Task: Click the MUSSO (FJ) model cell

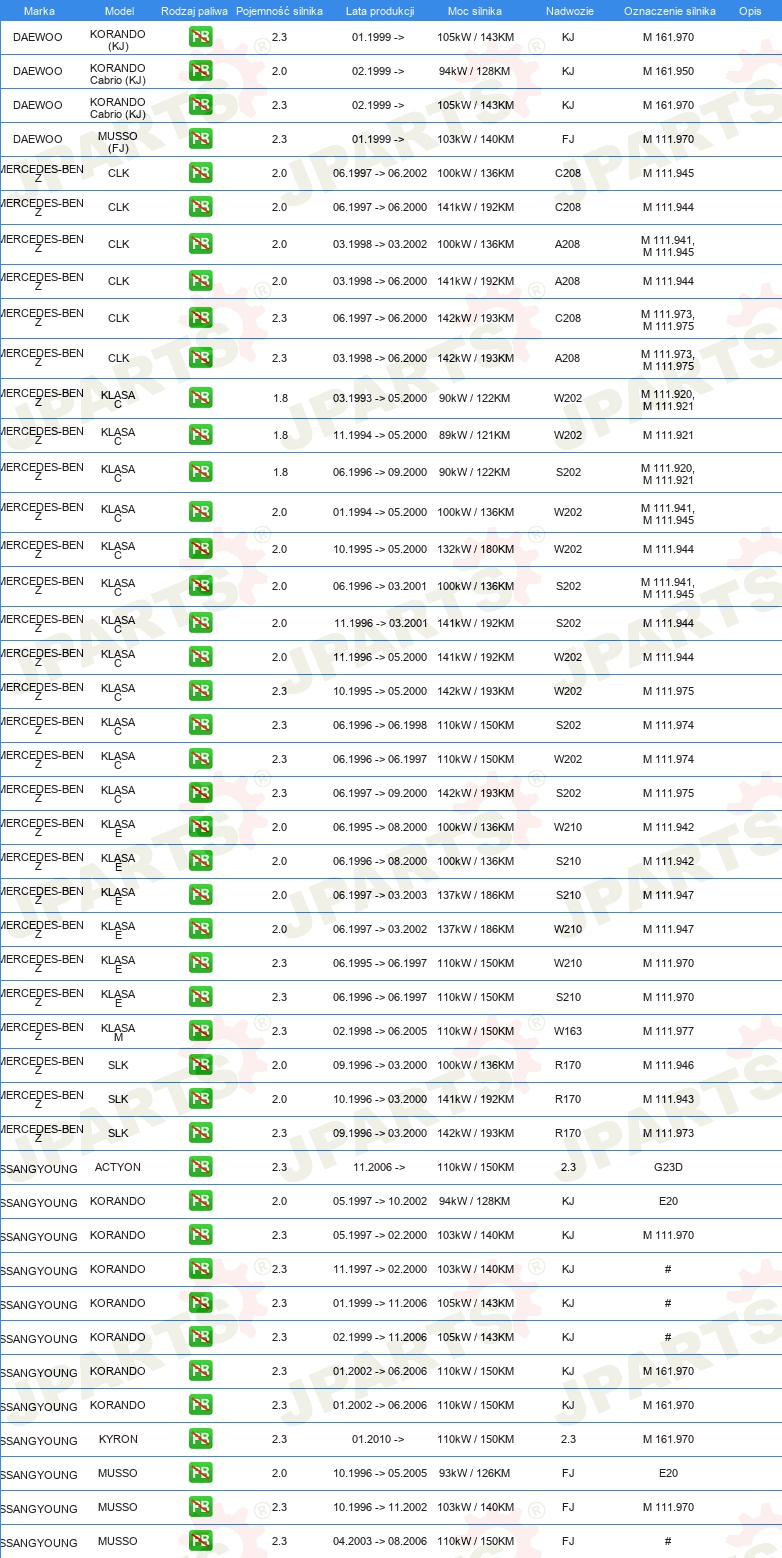Action: [x=118, y=142]
